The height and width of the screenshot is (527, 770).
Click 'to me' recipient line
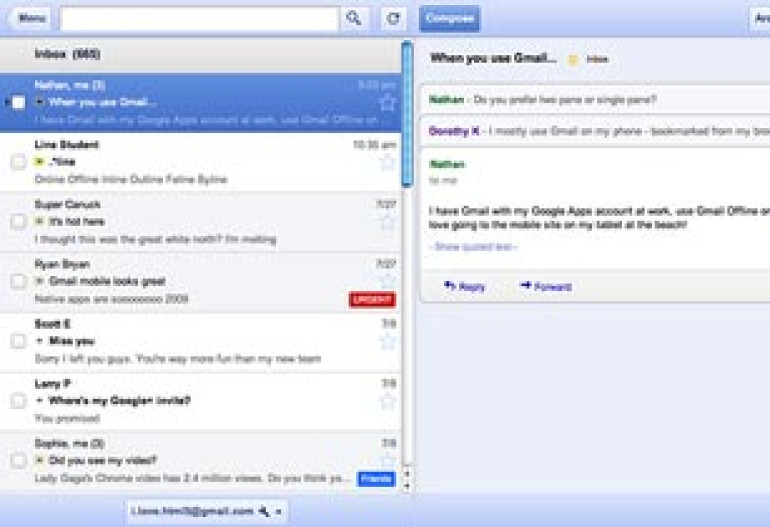[x=443, y=180]
